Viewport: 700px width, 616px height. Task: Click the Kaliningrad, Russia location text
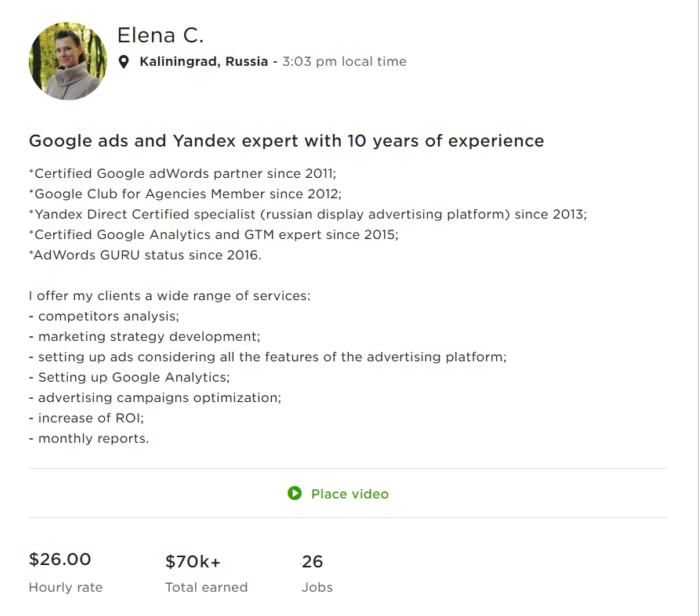pos(203,62)
